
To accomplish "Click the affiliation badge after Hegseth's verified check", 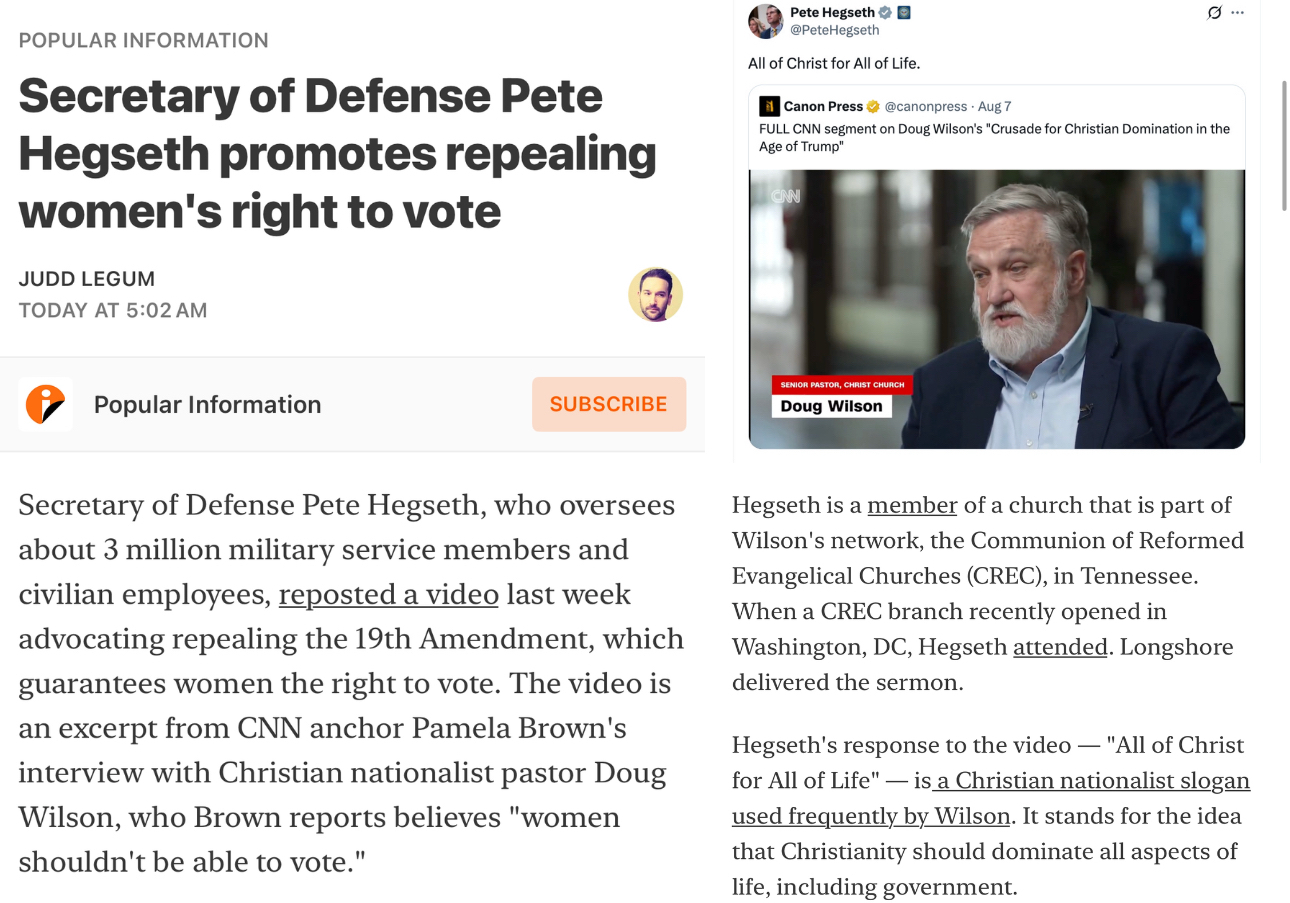I will tap(904, 13).
